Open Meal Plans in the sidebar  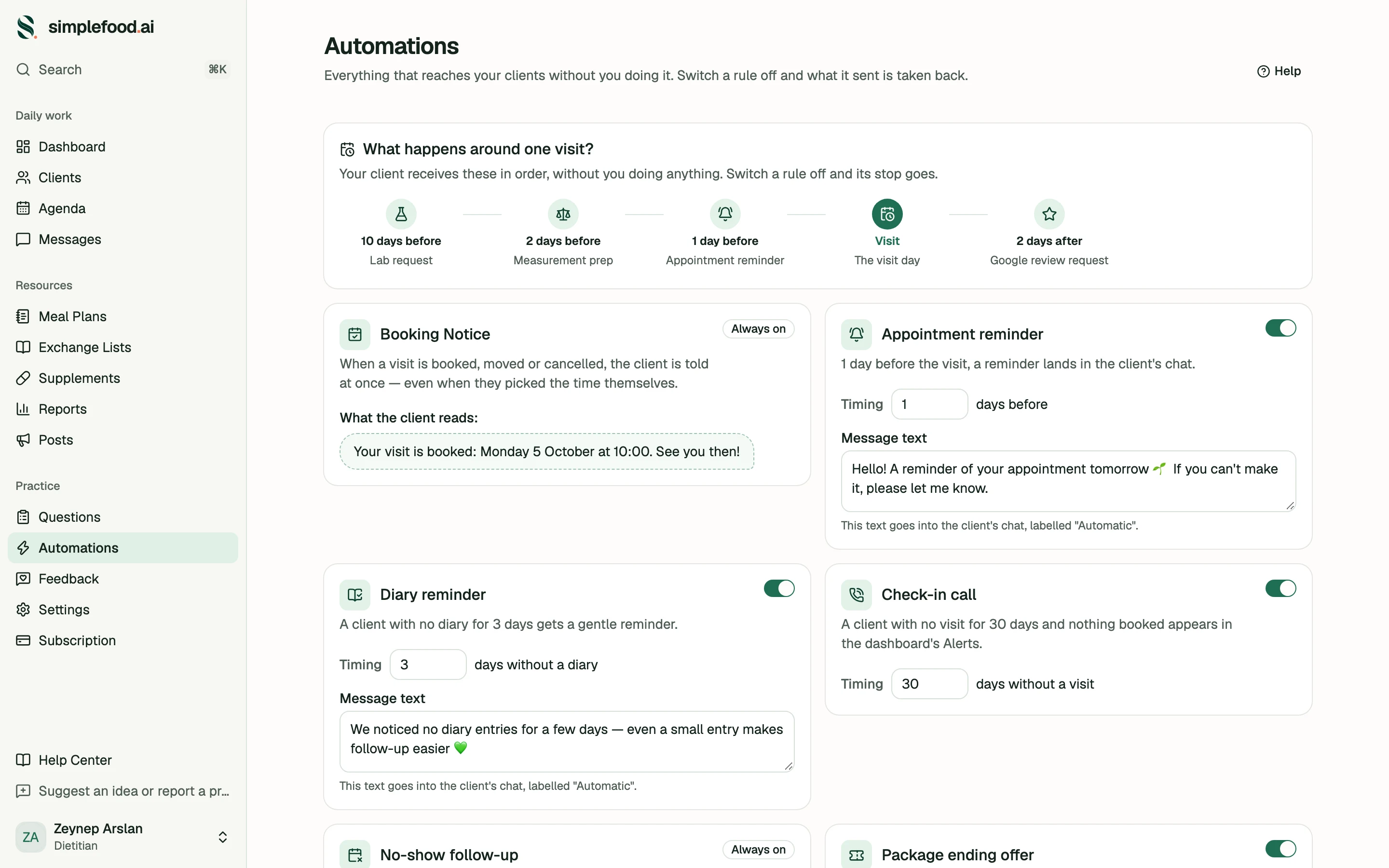pyautogui.click(x=123, y=316)
